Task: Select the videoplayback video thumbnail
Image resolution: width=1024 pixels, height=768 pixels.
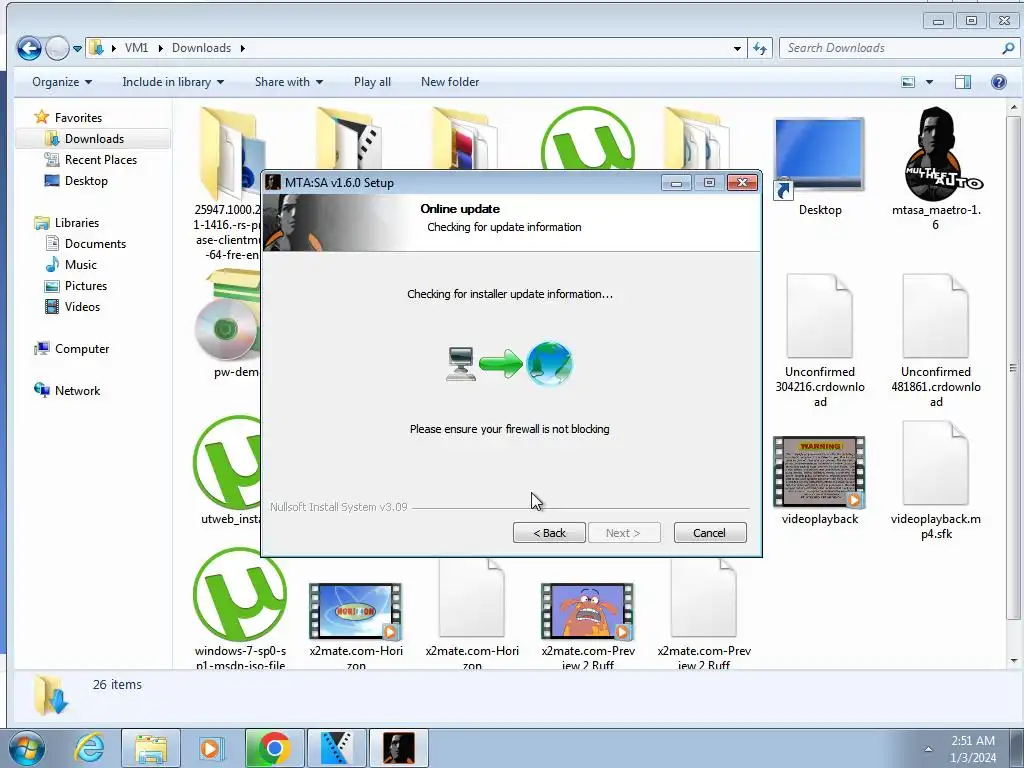Action: click(820, 472)
